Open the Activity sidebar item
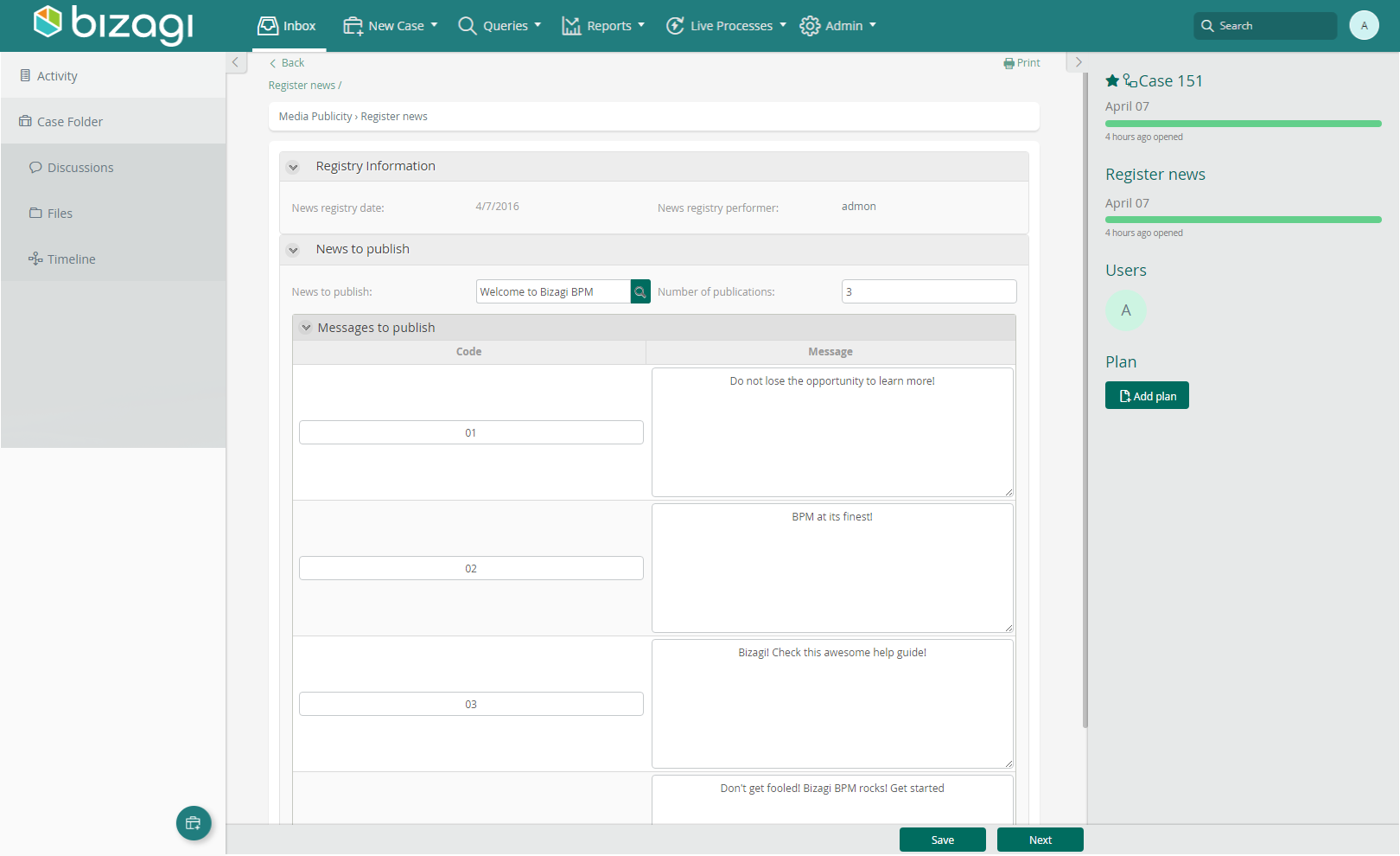The width and height of the screenshot is (1400, 856). pos(113,75)
